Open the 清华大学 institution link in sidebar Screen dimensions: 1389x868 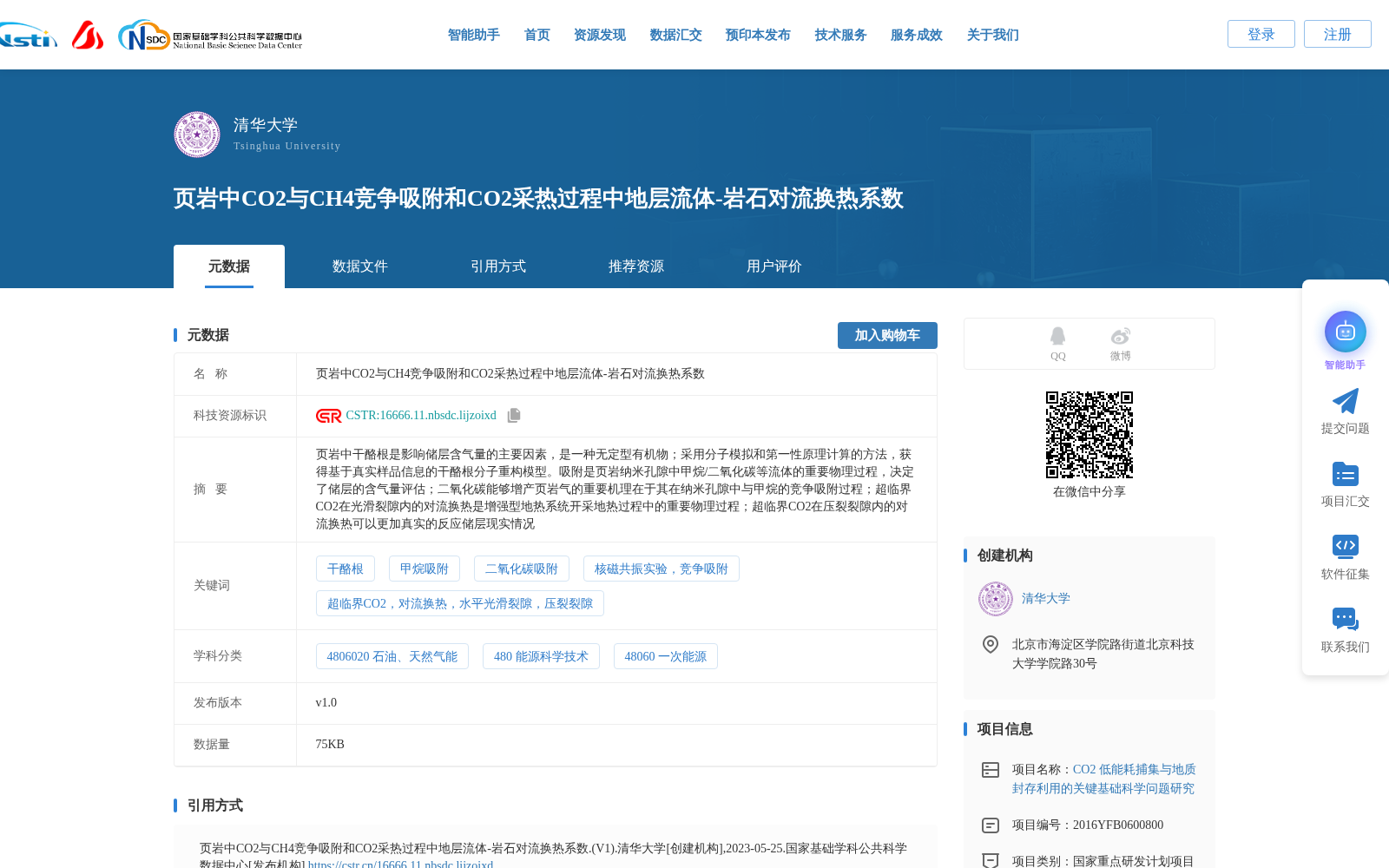tap(1046, 599)
